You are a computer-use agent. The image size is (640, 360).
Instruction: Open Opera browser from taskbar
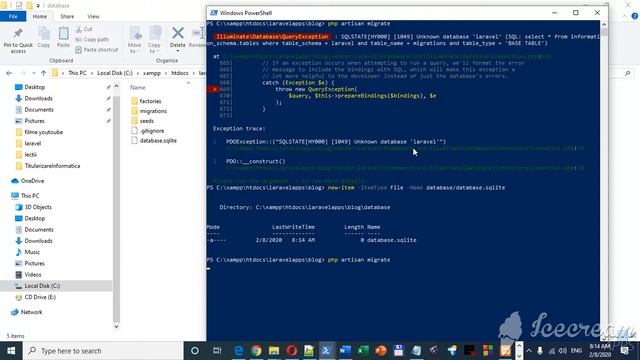coord(291,351)
